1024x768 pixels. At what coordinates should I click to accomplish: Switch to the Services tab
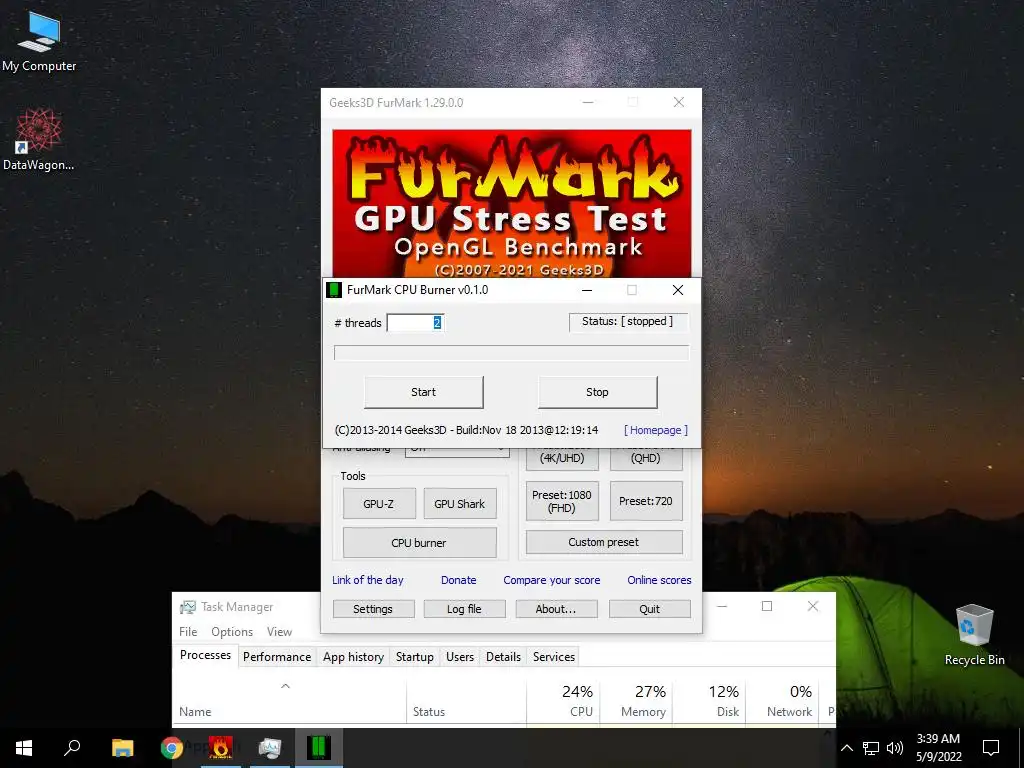coord(554,657)
